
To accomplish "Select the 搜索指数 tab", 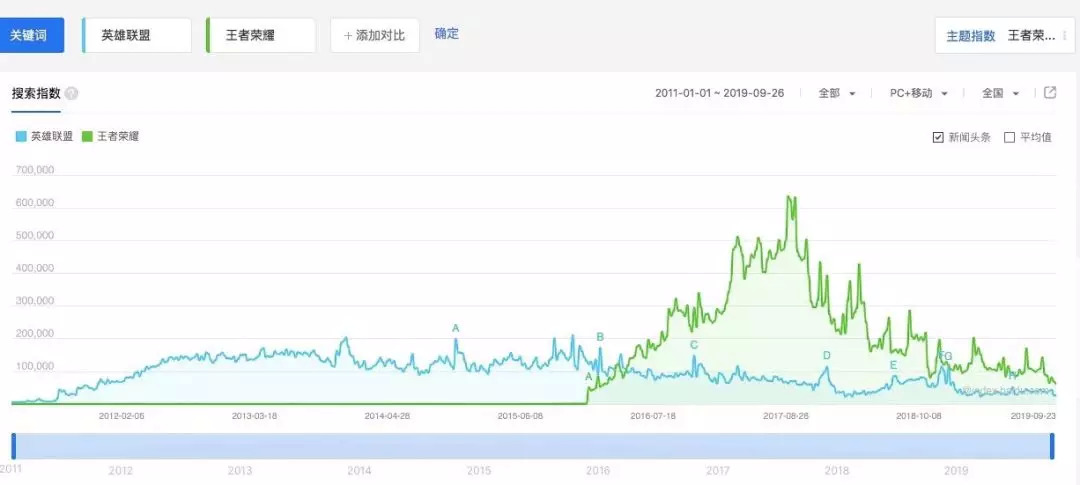I will click(36, 93).
